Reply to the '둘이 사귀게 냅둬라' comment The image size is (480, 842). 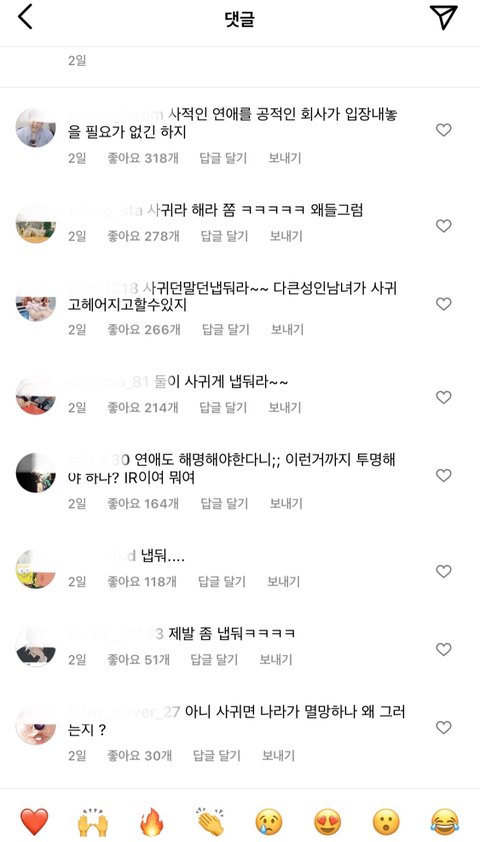(223, 407)
